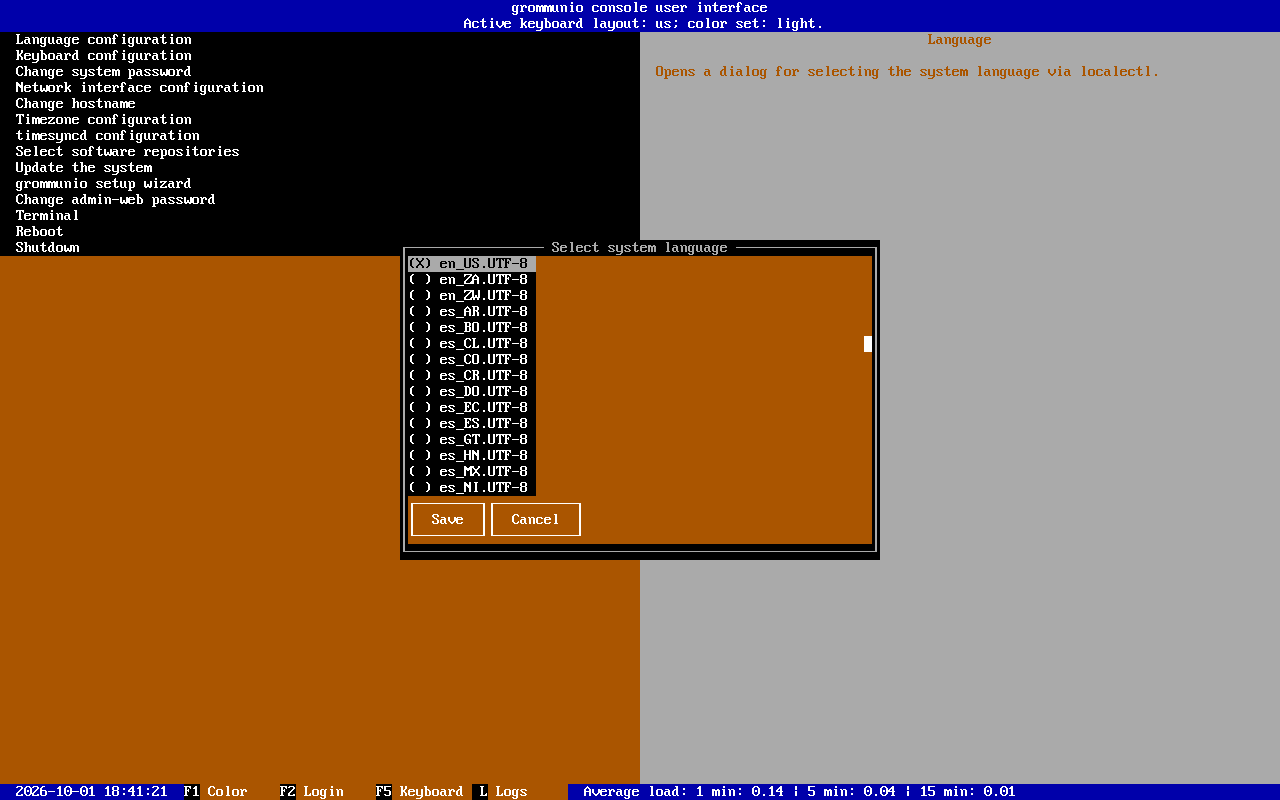Open Timezone configuration
1280x800 pixels.
coord(104,120)
